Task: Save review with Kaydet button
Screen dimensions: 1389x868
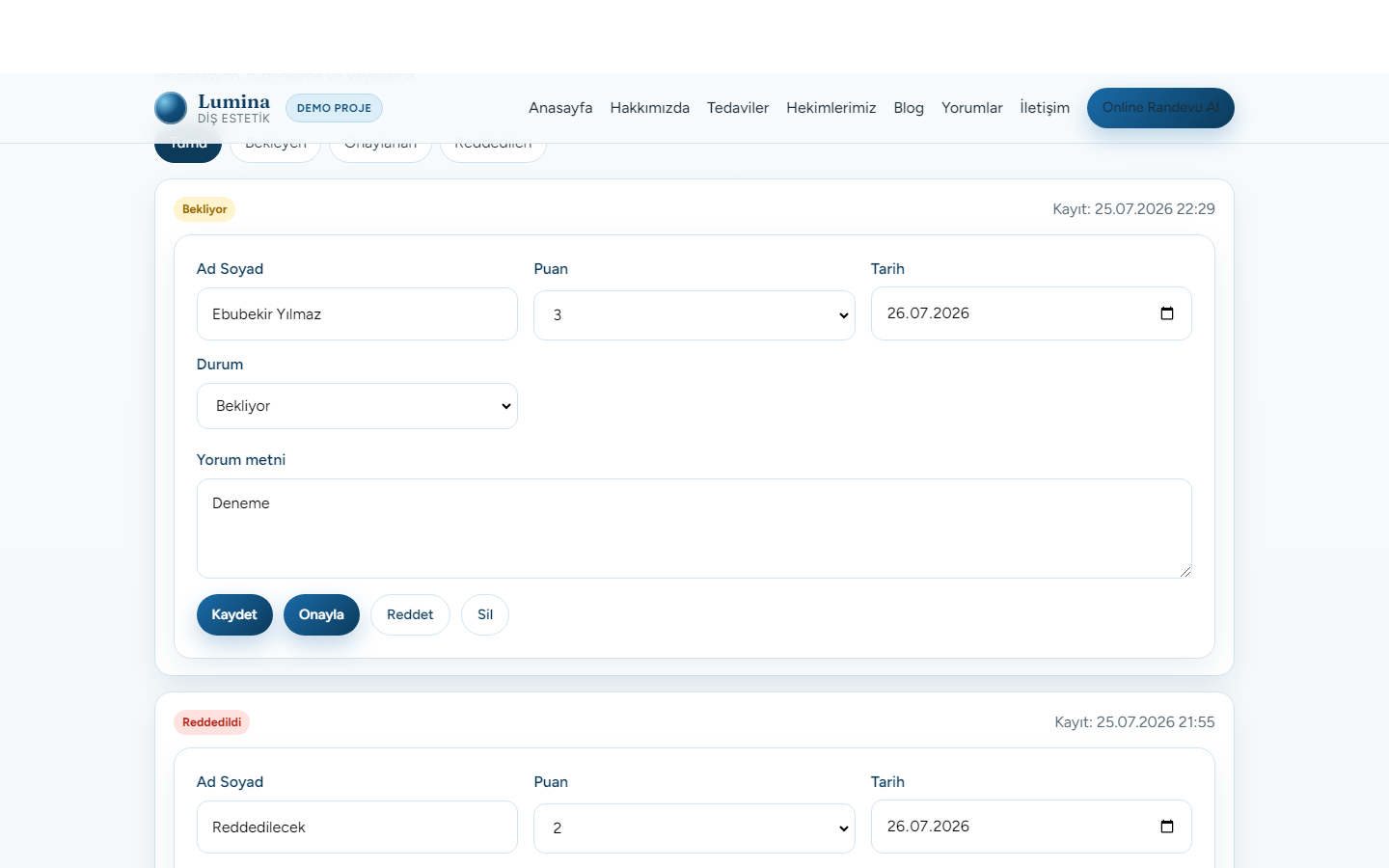Action: tap(234, 614)
